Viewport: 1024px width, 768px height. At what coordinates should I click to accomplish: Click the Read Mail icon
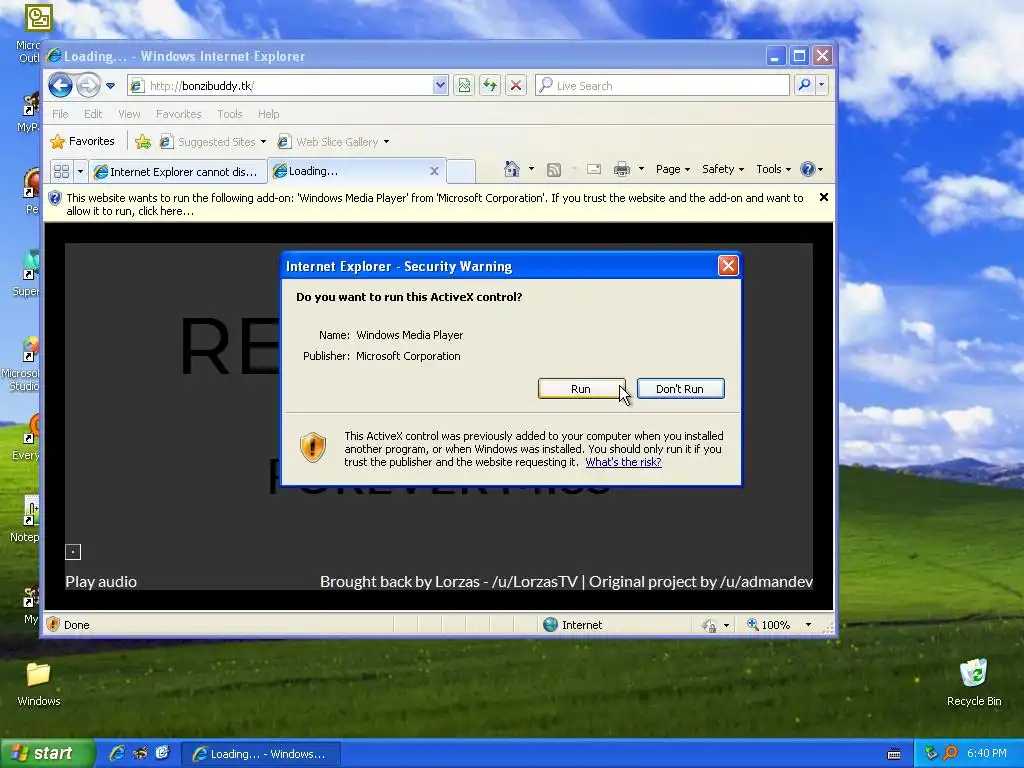click(x=594, y=169)
